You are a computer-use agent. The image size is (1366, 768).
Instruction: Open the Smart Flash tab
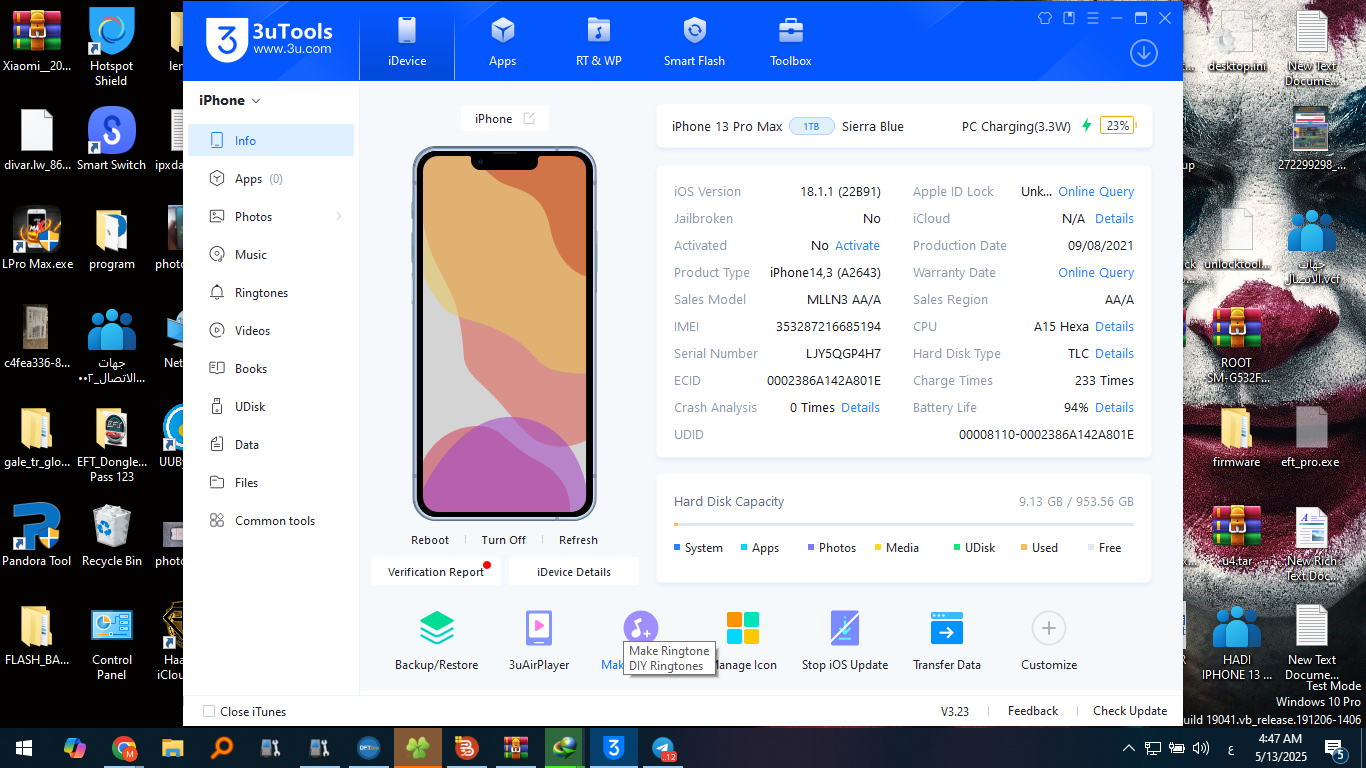tap(694, 41)
